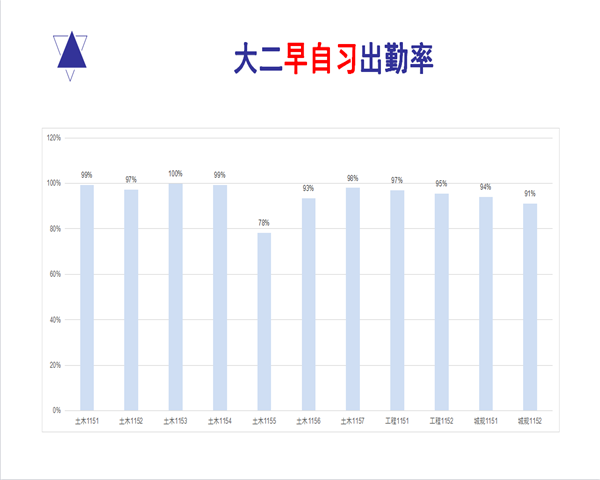The image size is (600, 480).
Task: Click the 78% data label
Action: (x=264, y=223)
